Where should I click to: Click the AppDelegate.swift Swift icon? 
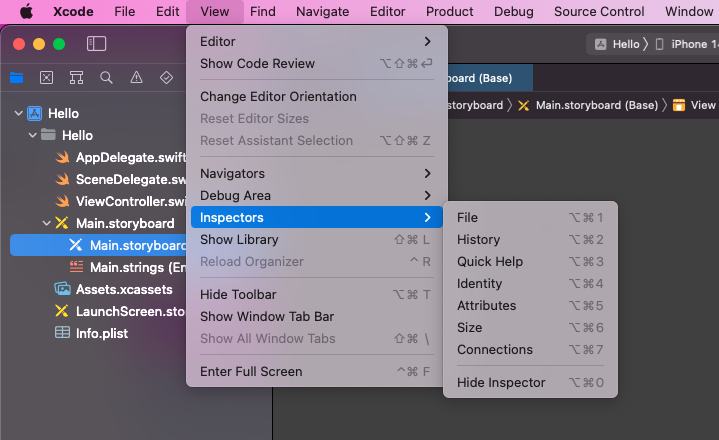click(62, 157)
